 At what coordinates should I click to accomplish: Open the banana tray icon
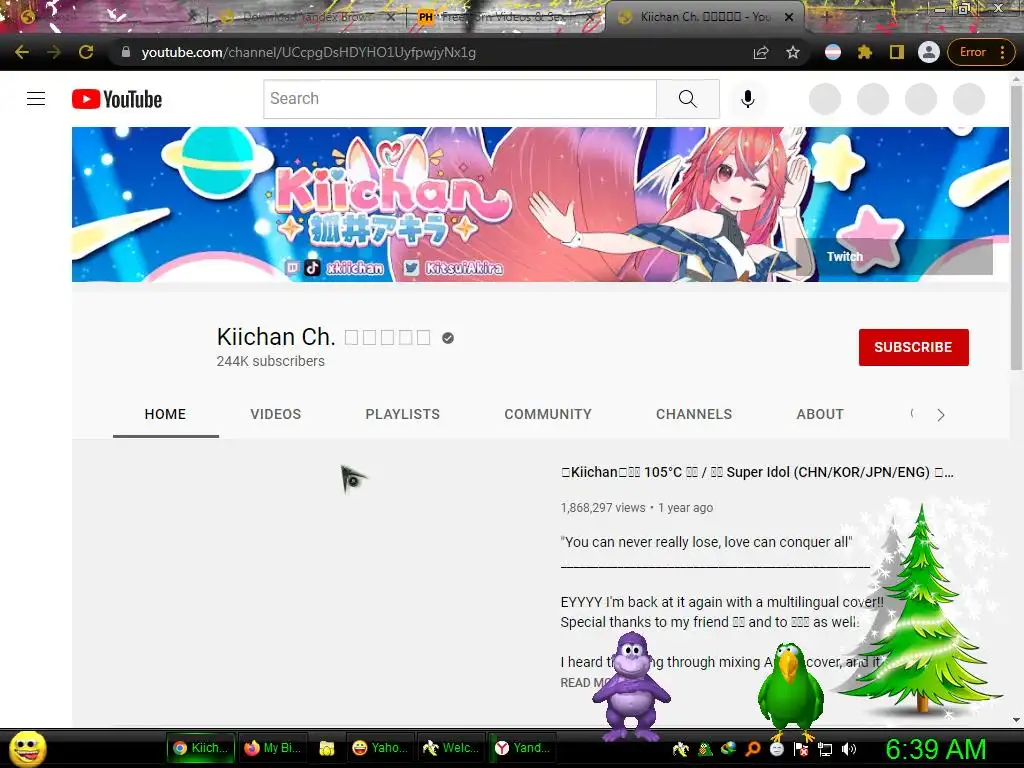[680, 750]
